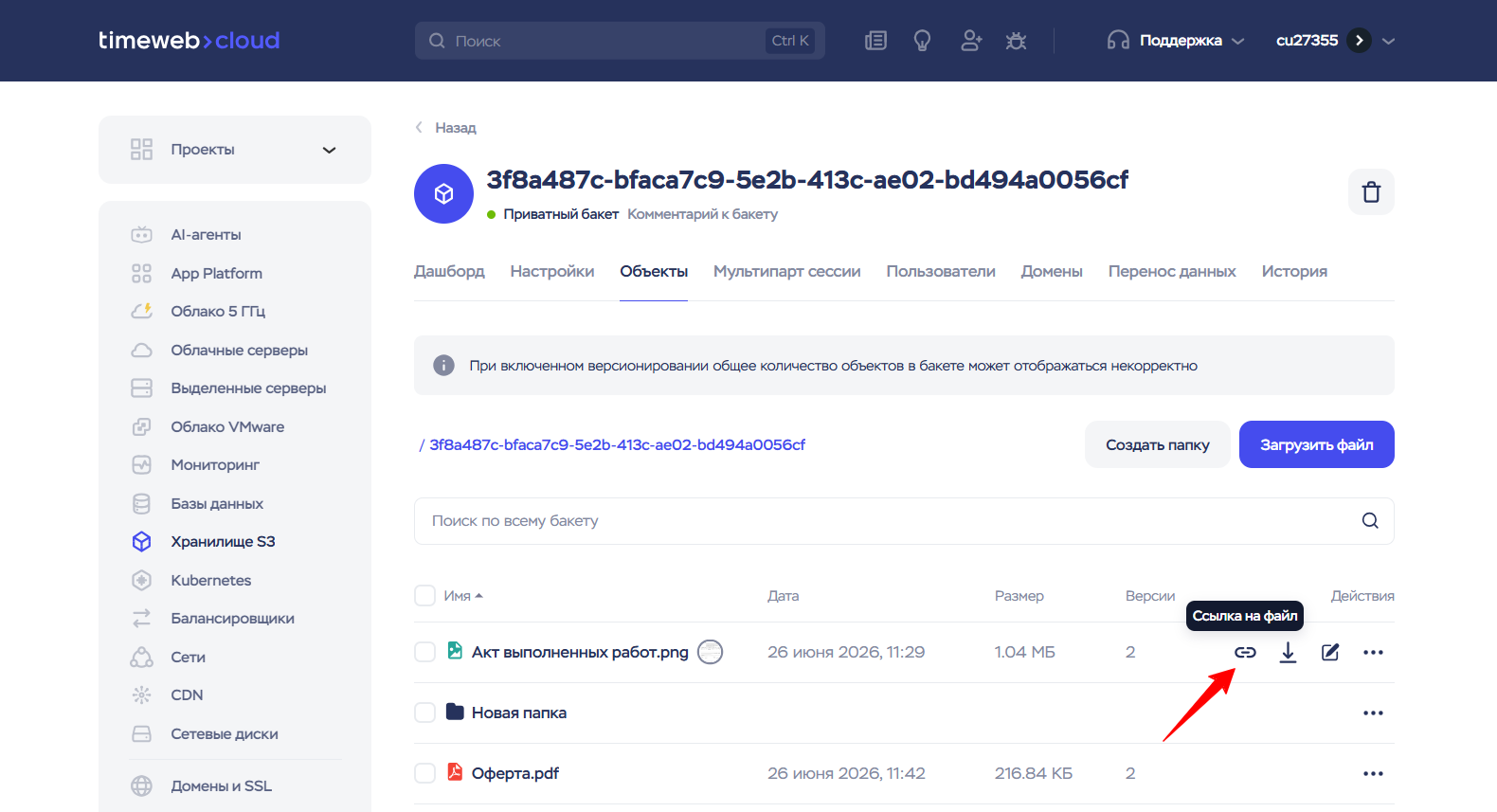The width and height of the screenshot is (1497, 812).
Task: Click the search magnifier in bucket search
Action: [x=1370, y=520]
